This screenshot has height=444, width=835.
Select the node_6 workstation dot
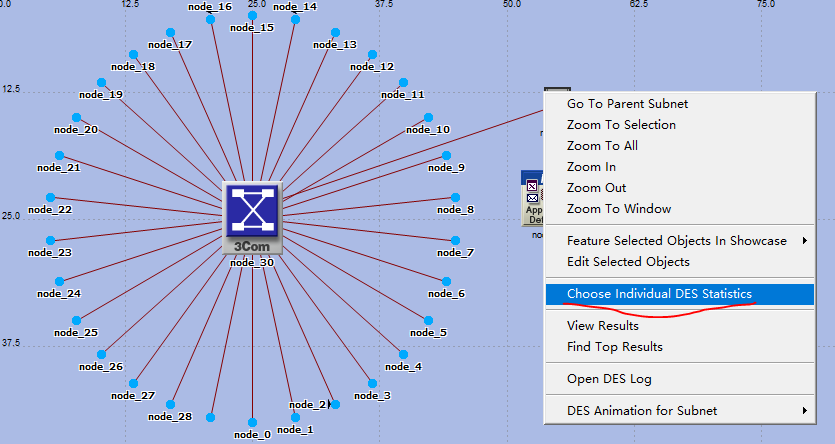pyautogui.click(x=447, y=281)
